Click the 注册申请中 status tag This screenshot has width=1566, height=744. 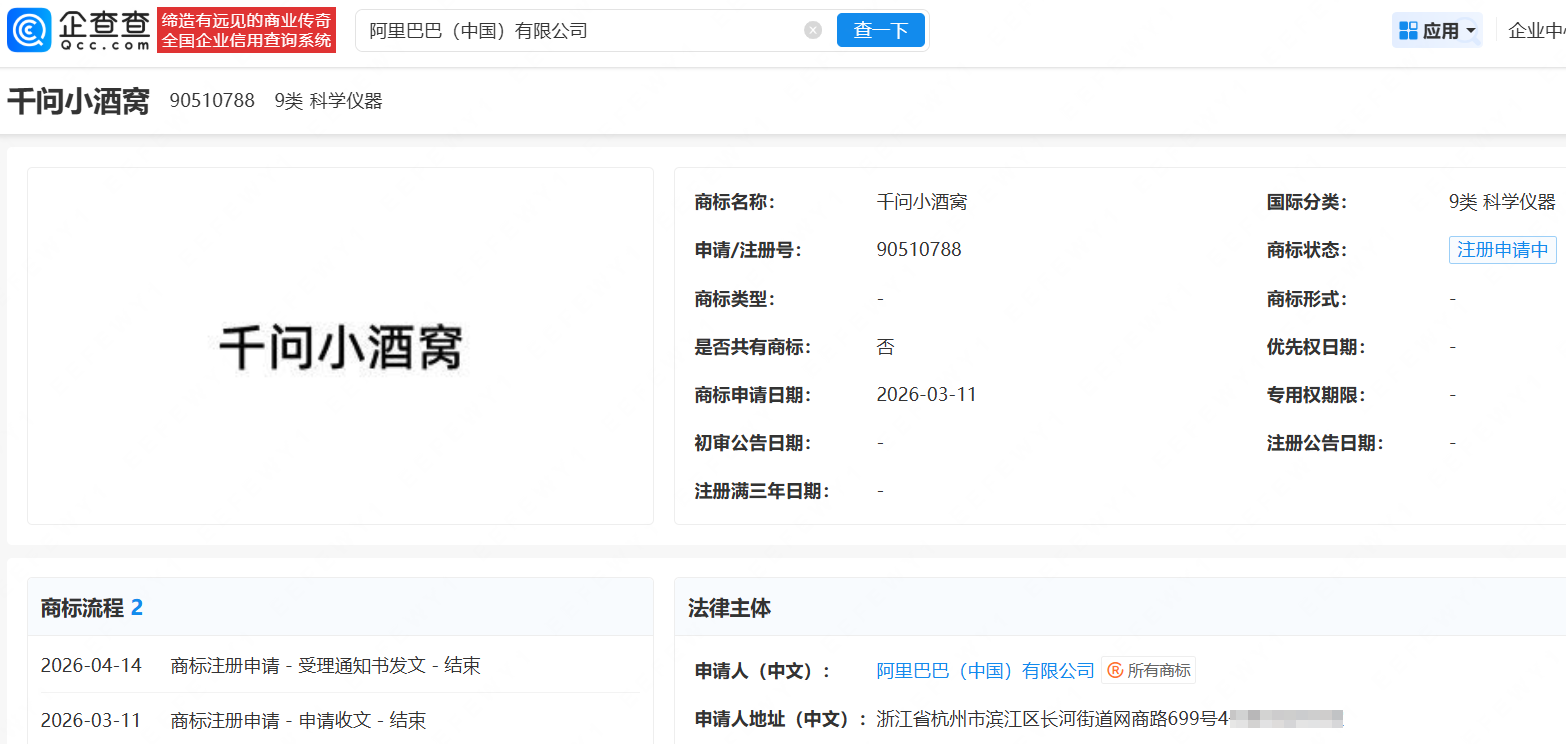point(1502,250)
